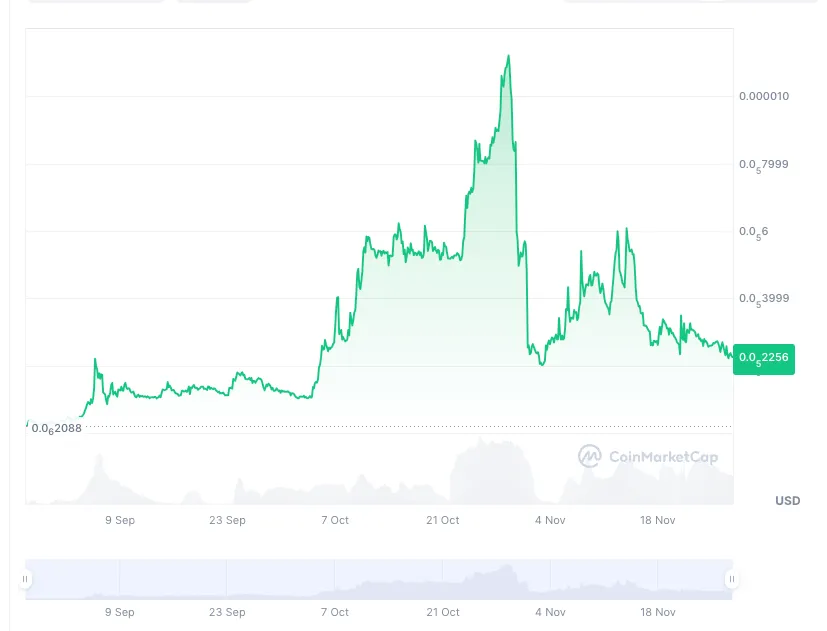Click 21 Oct in the bottom range navigator
Image resolution: width=827 pixels, height=631 pixels.
[x=443, y=612]
